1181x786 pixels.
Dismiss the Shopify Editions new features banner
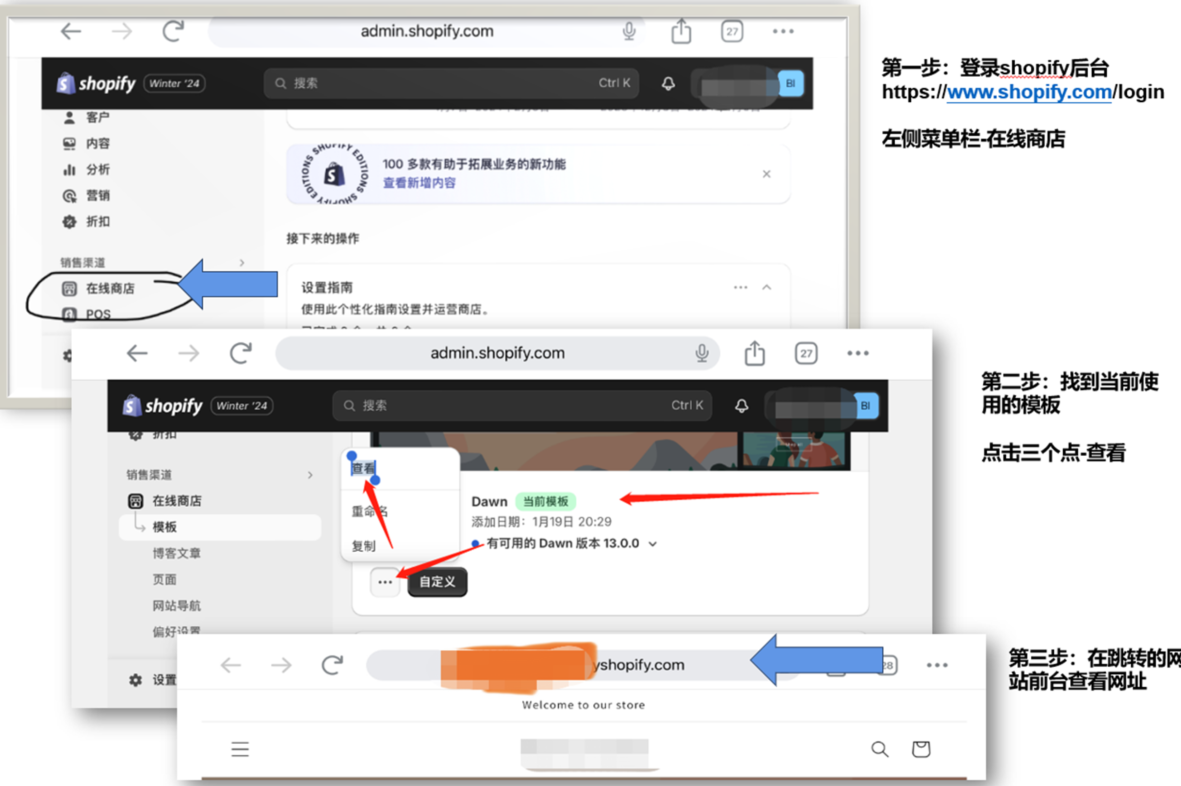766,174
